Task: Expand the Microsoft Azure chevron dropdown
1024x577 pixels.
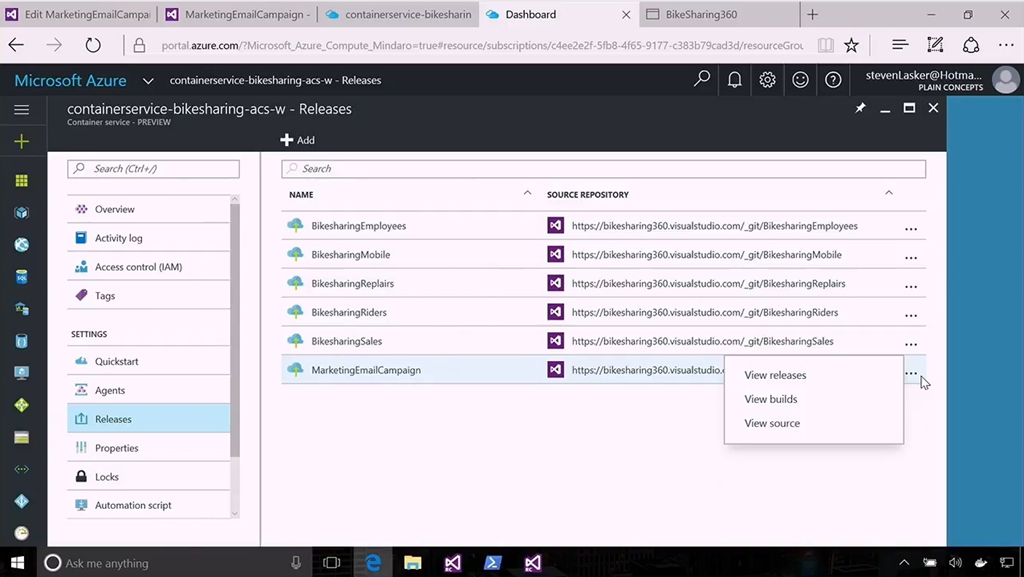Action: (x=148, y=81)
